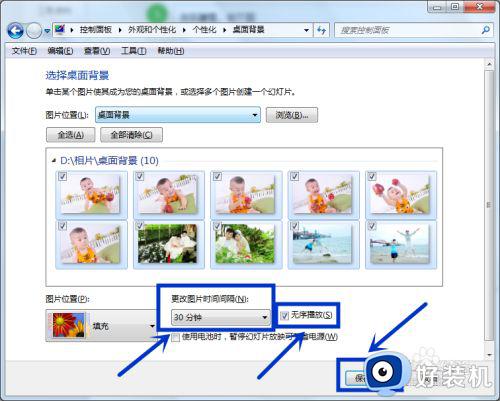Click scrollbar down arrow at bottom right
This screenshot has width=500, height=401.
489,355
